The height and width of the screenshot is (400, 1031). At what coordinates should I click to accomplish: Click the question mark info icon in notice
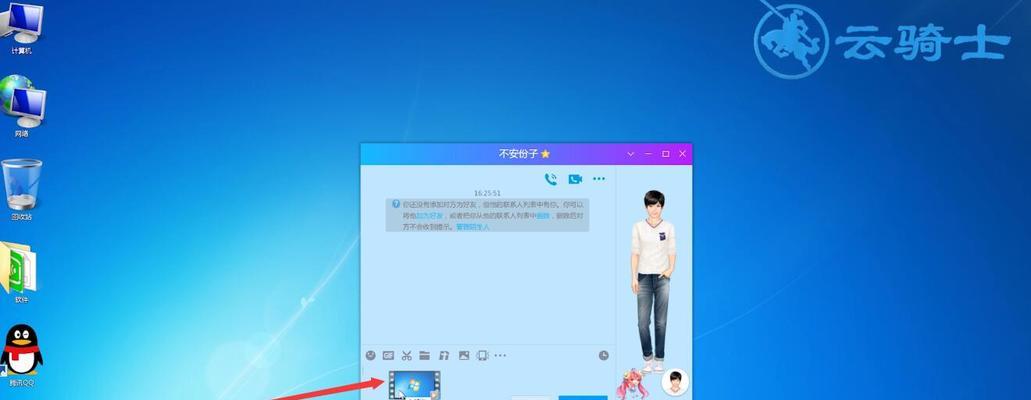click(x=396, y=204)
